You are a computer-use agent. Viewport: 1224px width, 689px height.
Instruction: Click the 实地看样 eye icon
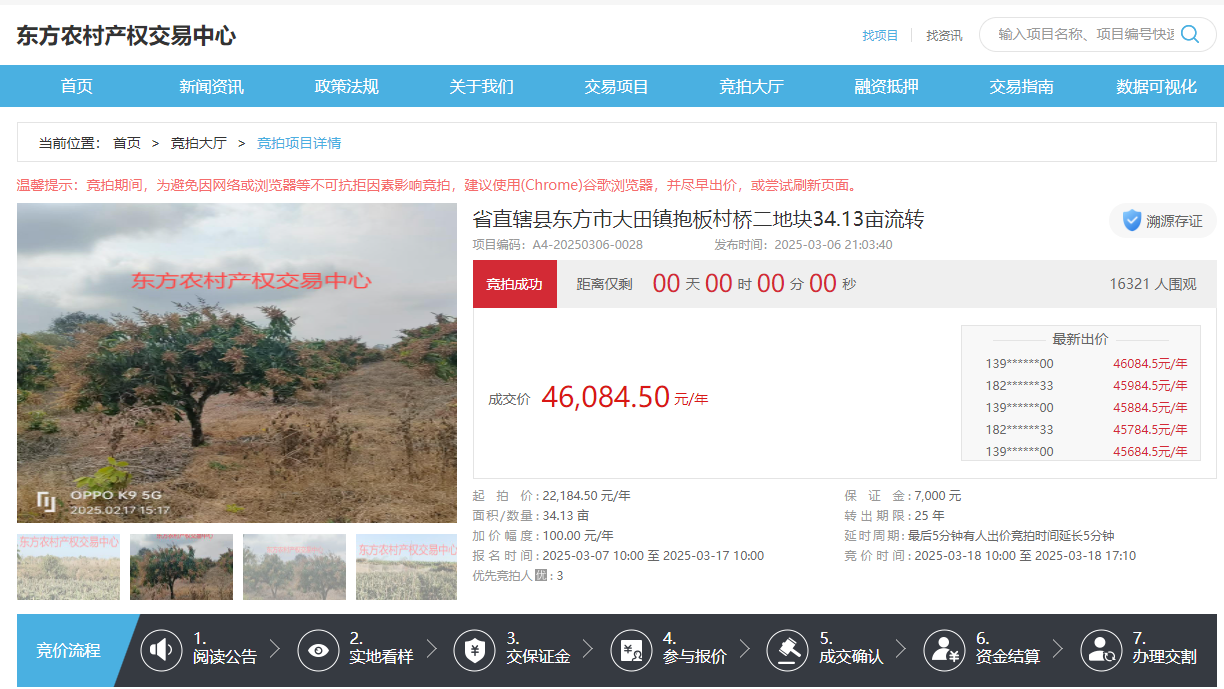coord(318,650)
